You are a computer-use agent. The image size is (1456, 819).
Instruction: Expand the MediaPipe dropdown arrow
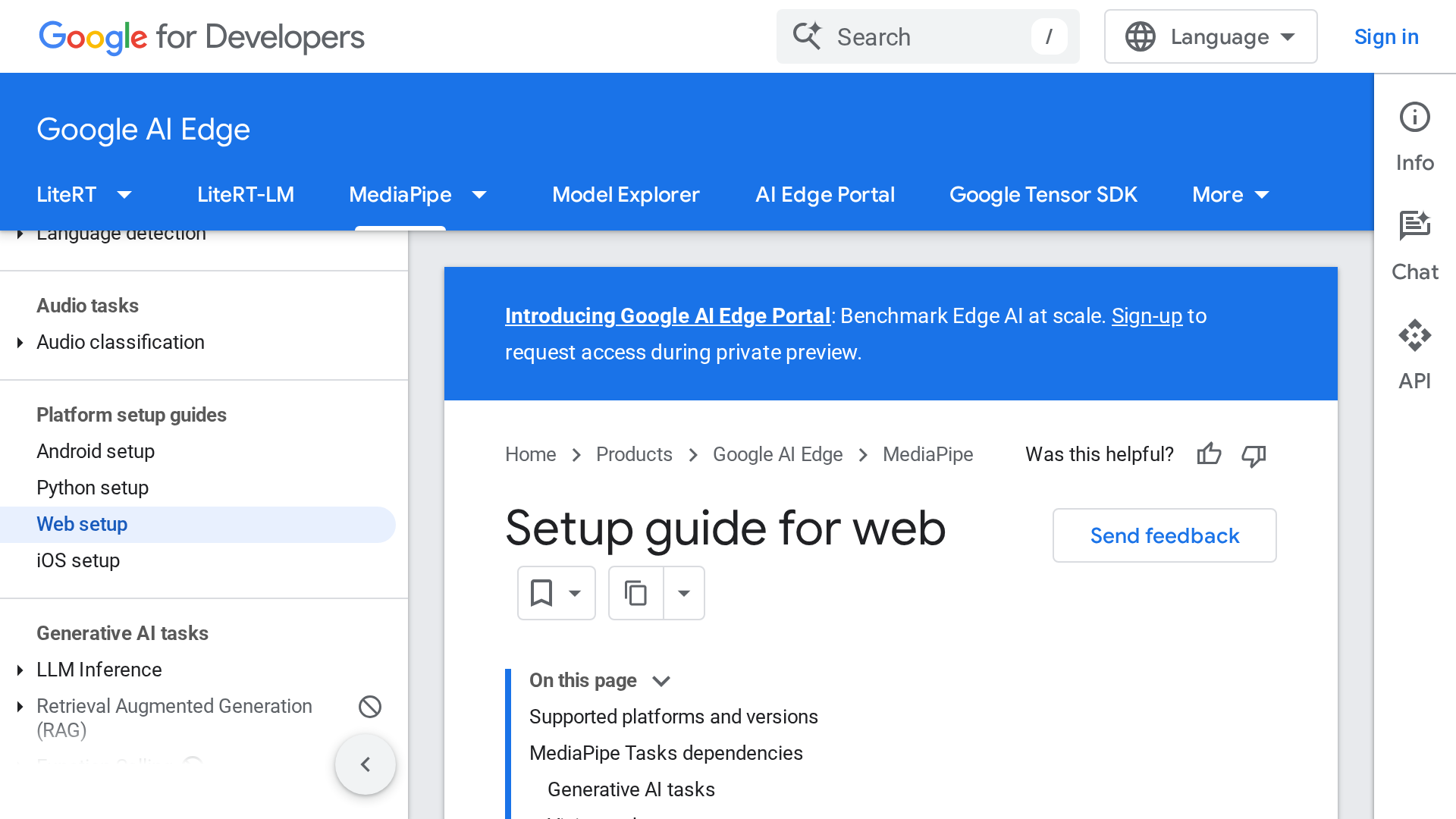479,195
